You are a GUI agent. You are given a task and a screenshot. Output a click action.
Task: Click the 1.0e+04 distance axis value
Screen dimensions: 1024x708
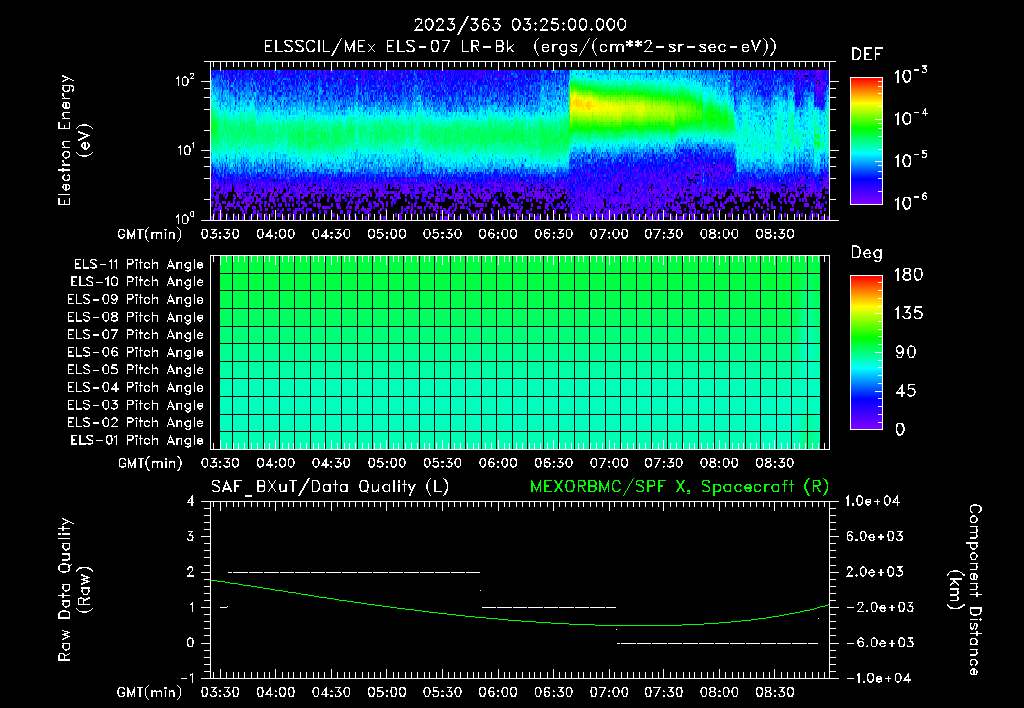click(872, 501)
